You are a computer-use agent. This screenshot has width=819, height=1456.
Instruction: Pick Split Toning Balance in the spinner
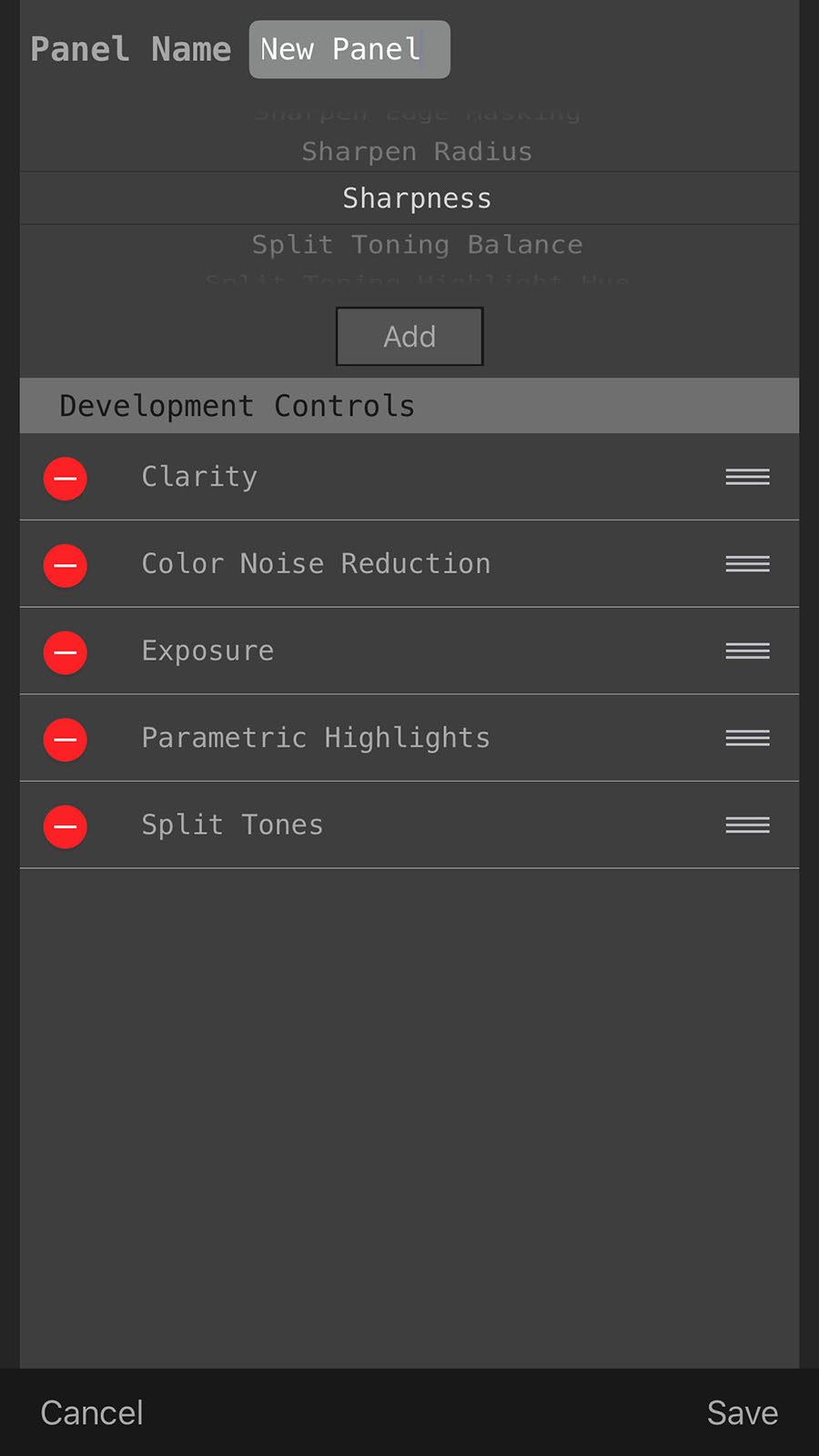tap(416, 244)
